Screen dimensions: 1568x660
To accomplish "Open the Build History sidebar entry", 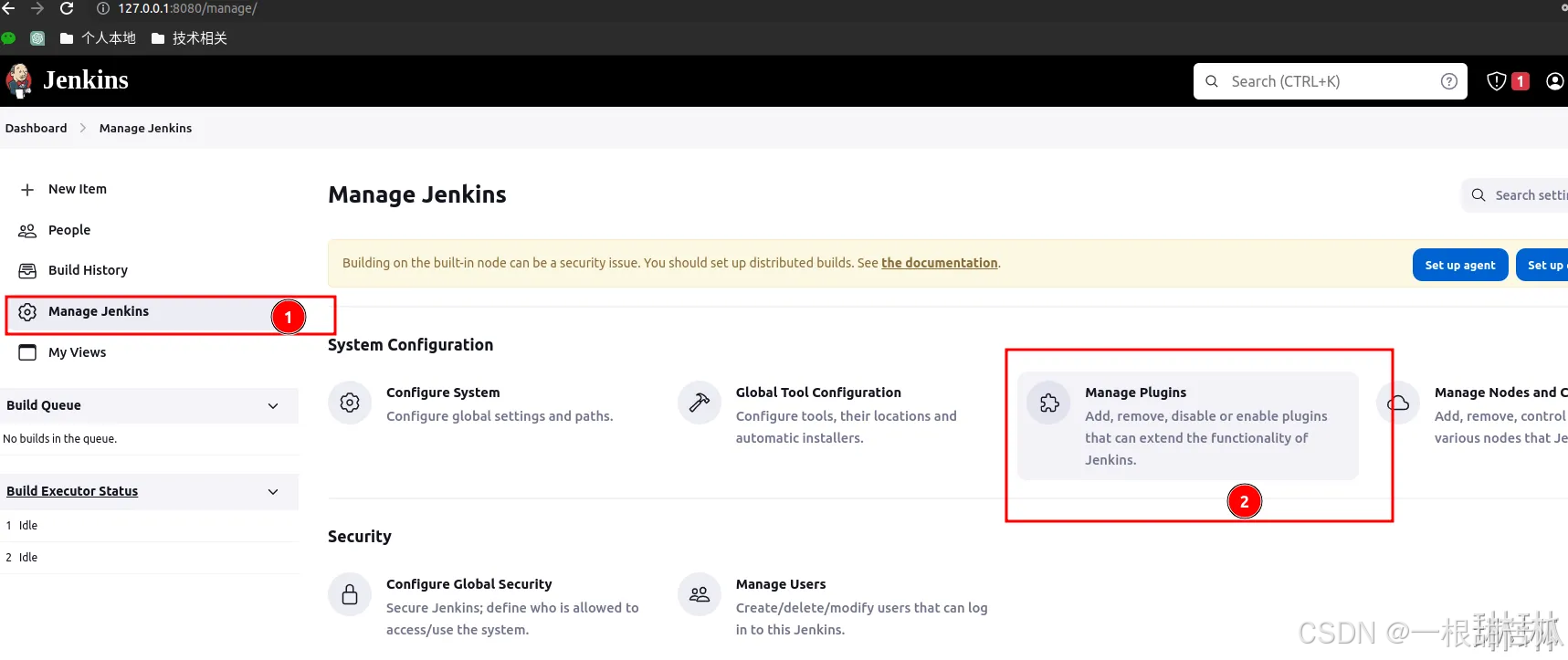I will click(88, 270).
